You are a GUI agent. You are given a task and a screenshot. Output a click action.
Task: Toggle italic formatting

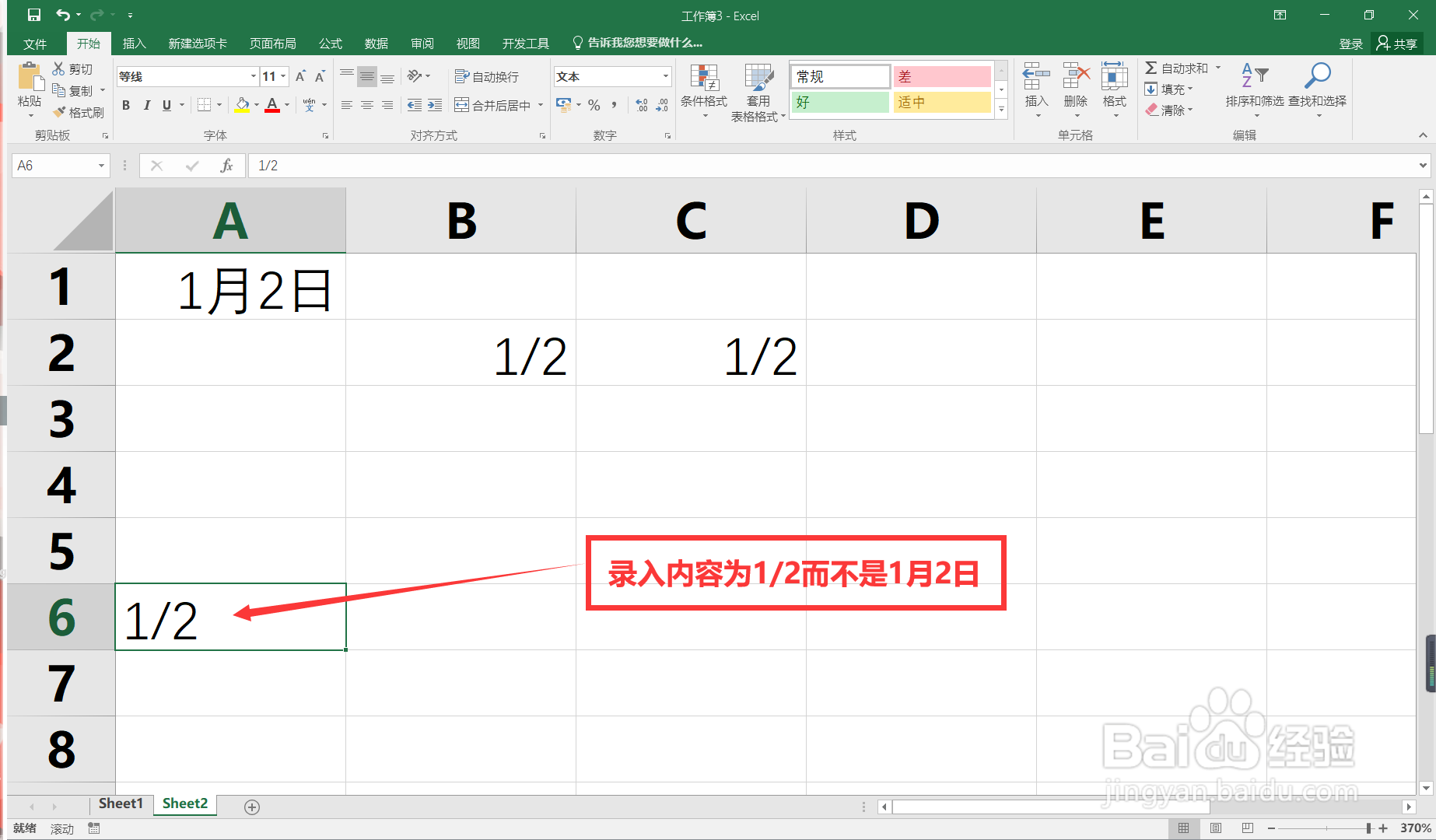pyautogui.click(x=146, y=105)
